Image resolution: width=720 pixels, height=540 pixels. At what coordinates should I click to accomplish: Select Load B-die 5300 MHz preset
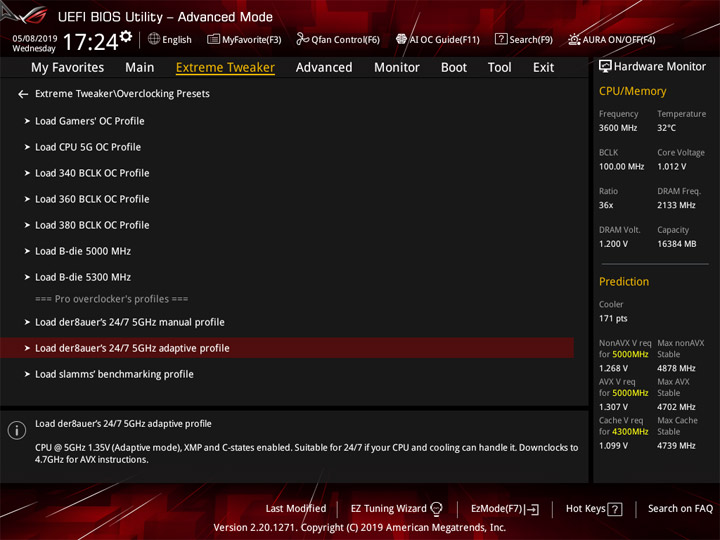[83, 277]
